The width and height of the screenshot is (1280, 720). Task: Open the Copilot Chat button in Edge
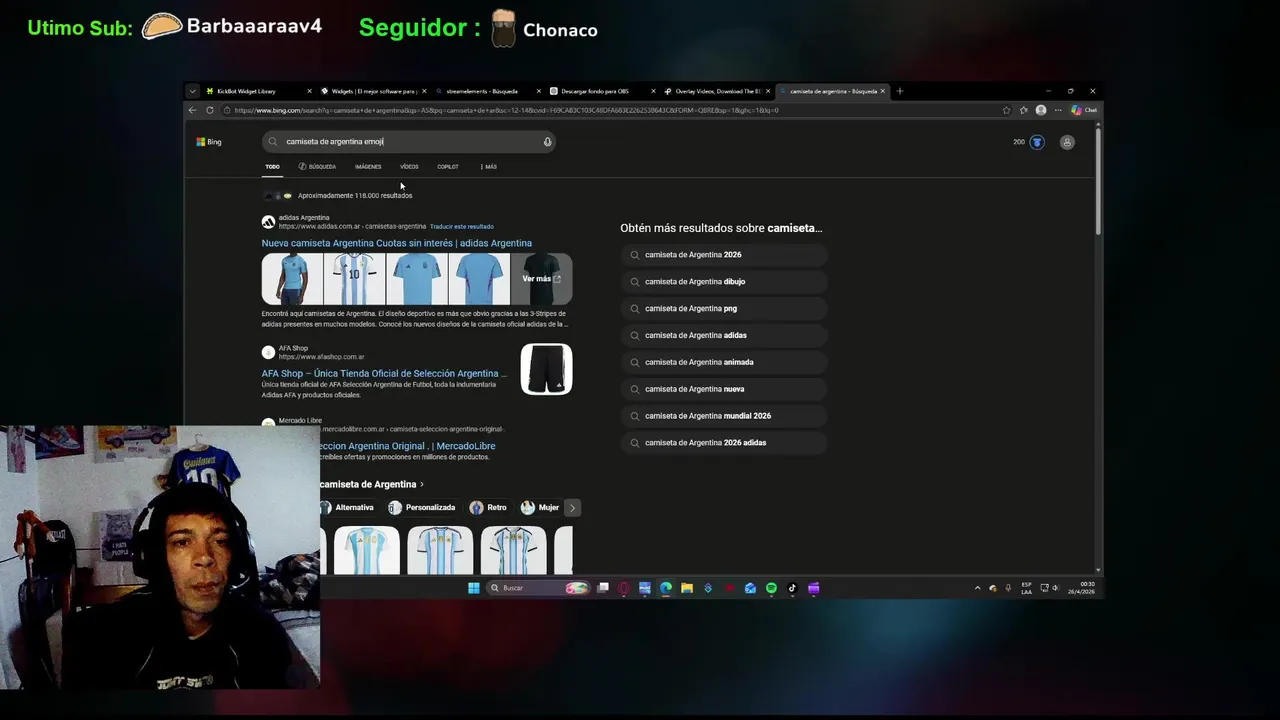pos(1084,110)
